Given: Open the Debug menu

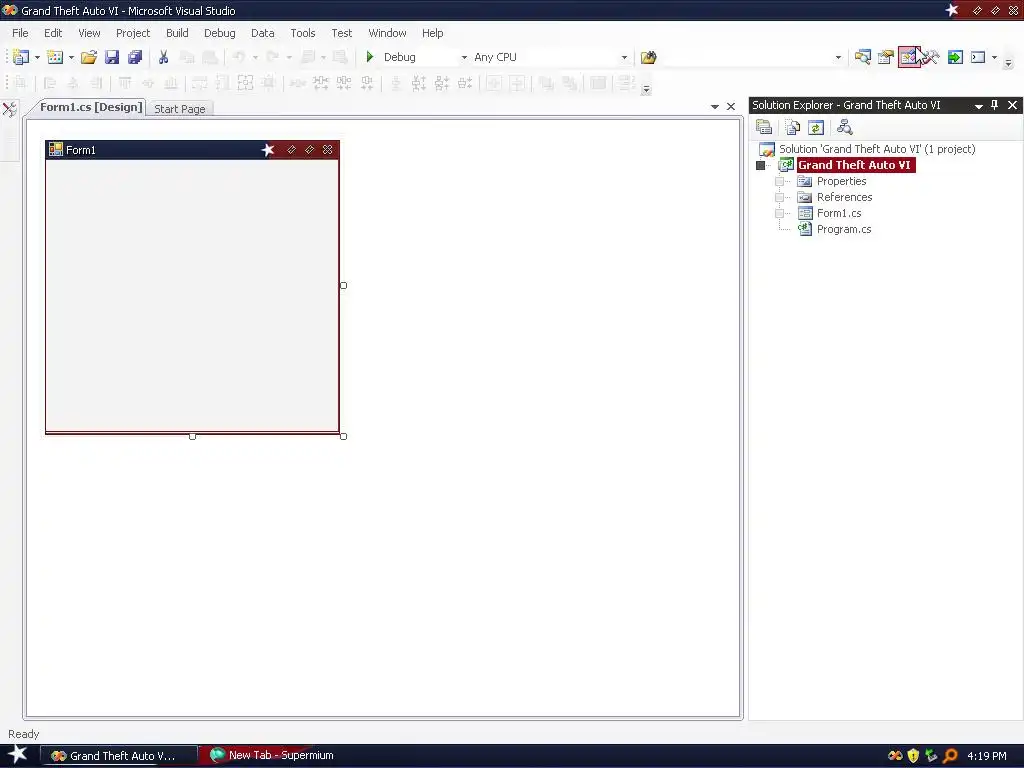Looking at the screenshot, I should 219,33.
